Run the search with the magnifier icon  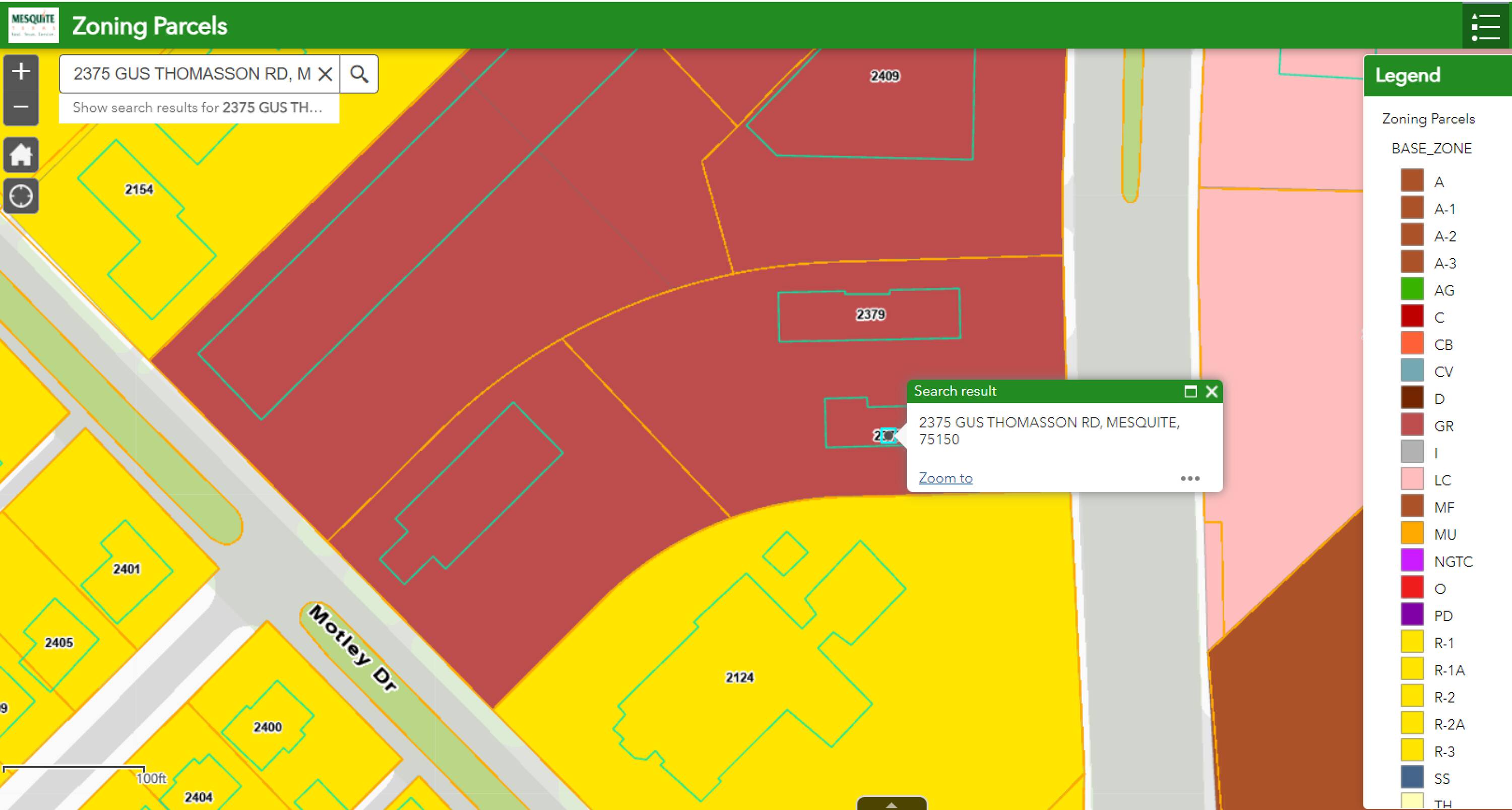point(359,74)
